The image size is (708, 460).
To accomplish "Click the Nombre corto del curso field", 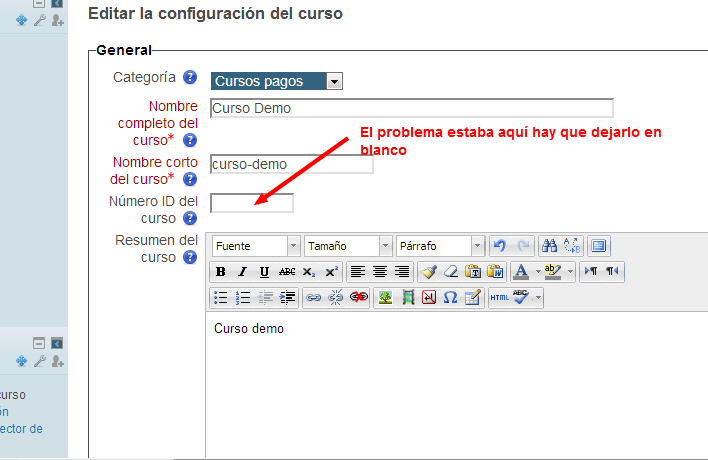I will tap(291, 164).
